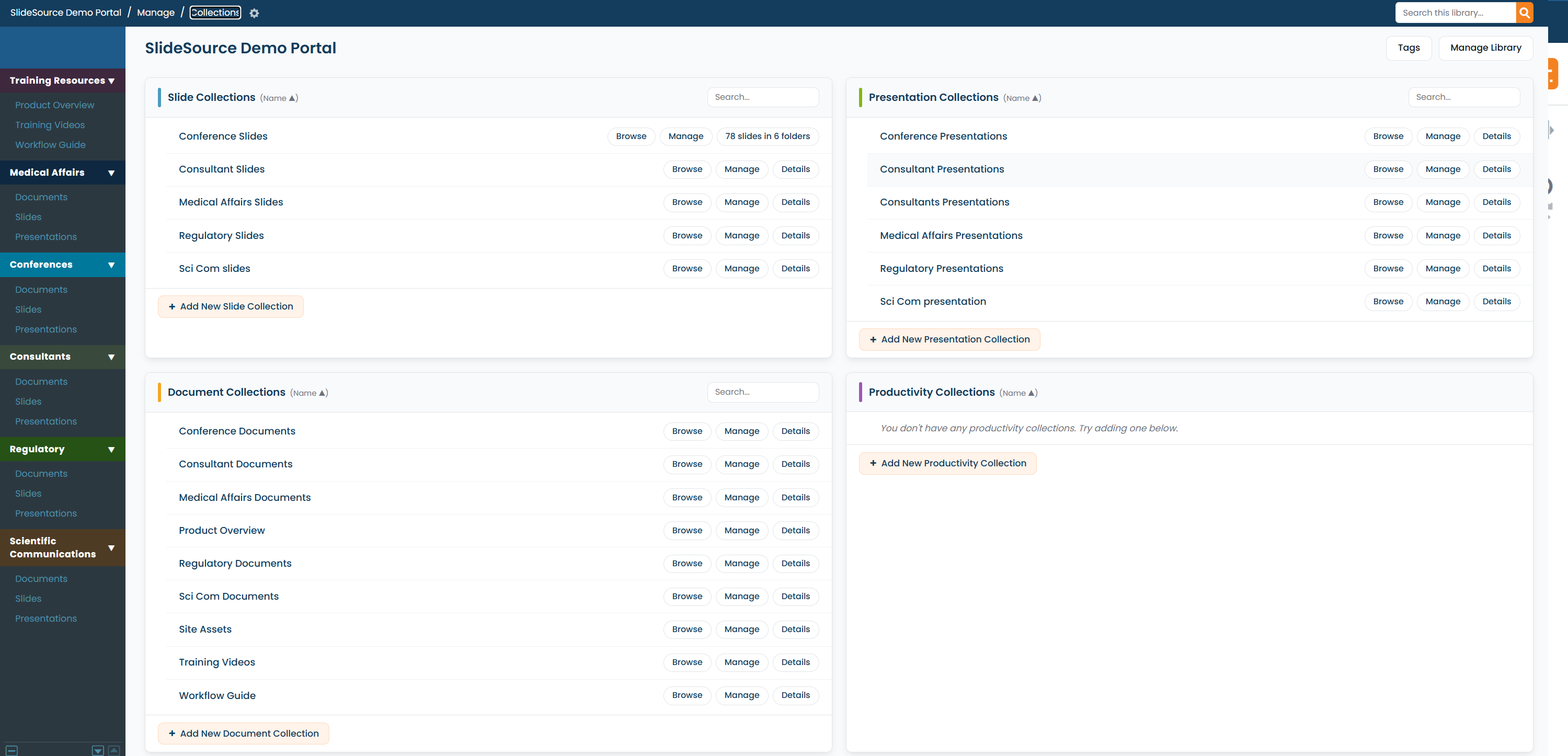Browse the Conference Slides collection
Image resolution: width=1568 pixels, height=756 pixels.
631,136
